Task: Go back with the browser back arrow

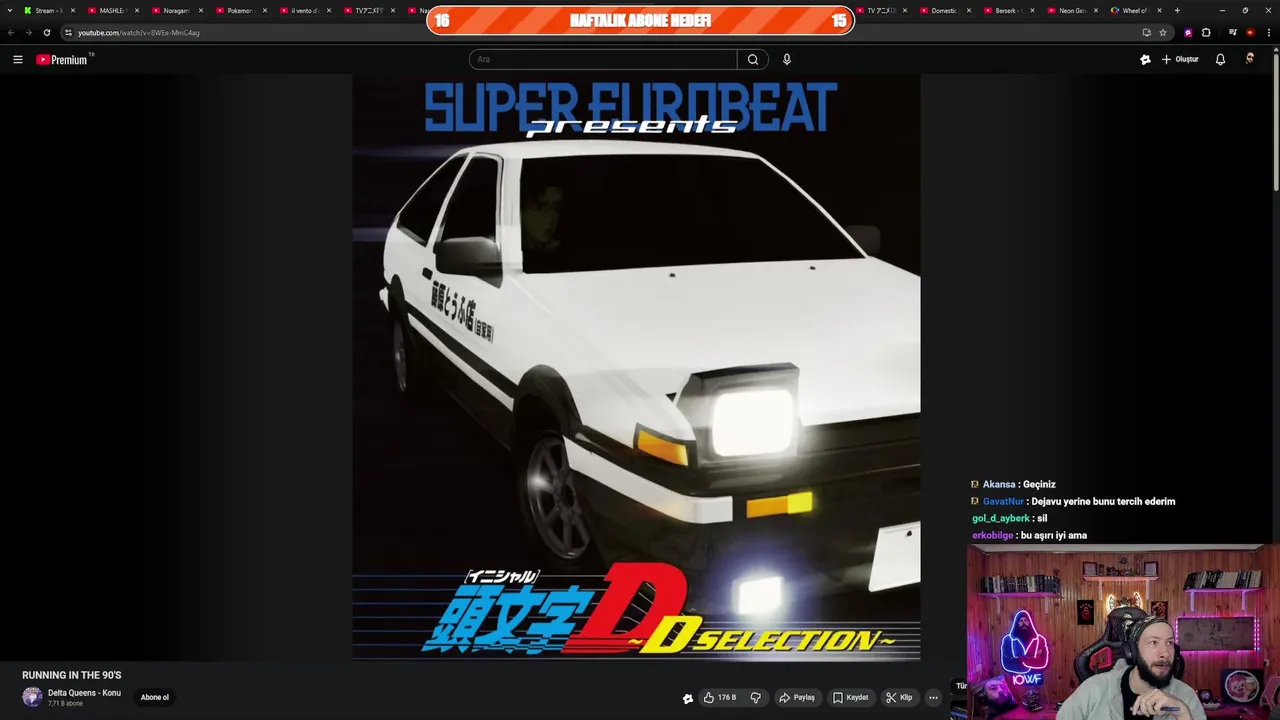Action: tap(11, 32)
